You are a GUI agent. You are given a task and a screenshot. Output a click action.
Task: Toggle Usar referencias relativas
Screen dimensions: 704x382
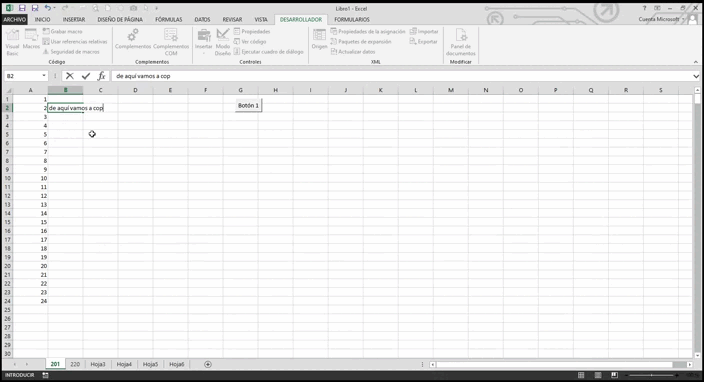pos(75,42)
